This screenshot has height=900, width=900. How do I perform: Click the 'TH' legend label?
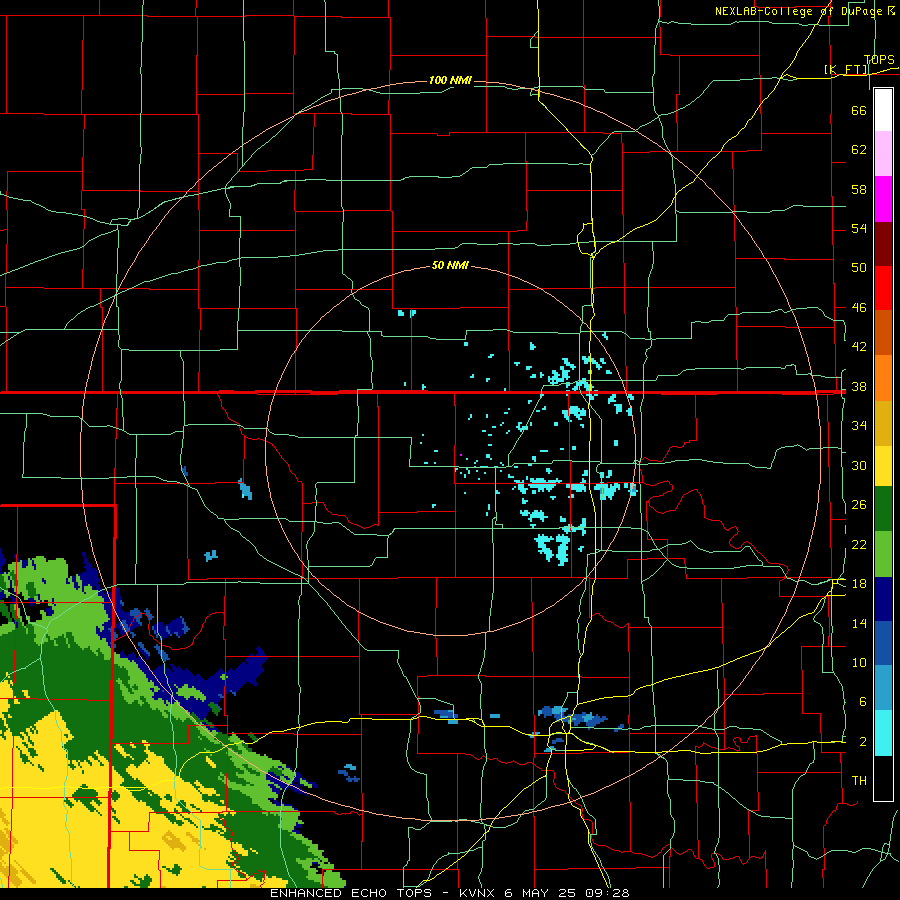click(859, 781)
